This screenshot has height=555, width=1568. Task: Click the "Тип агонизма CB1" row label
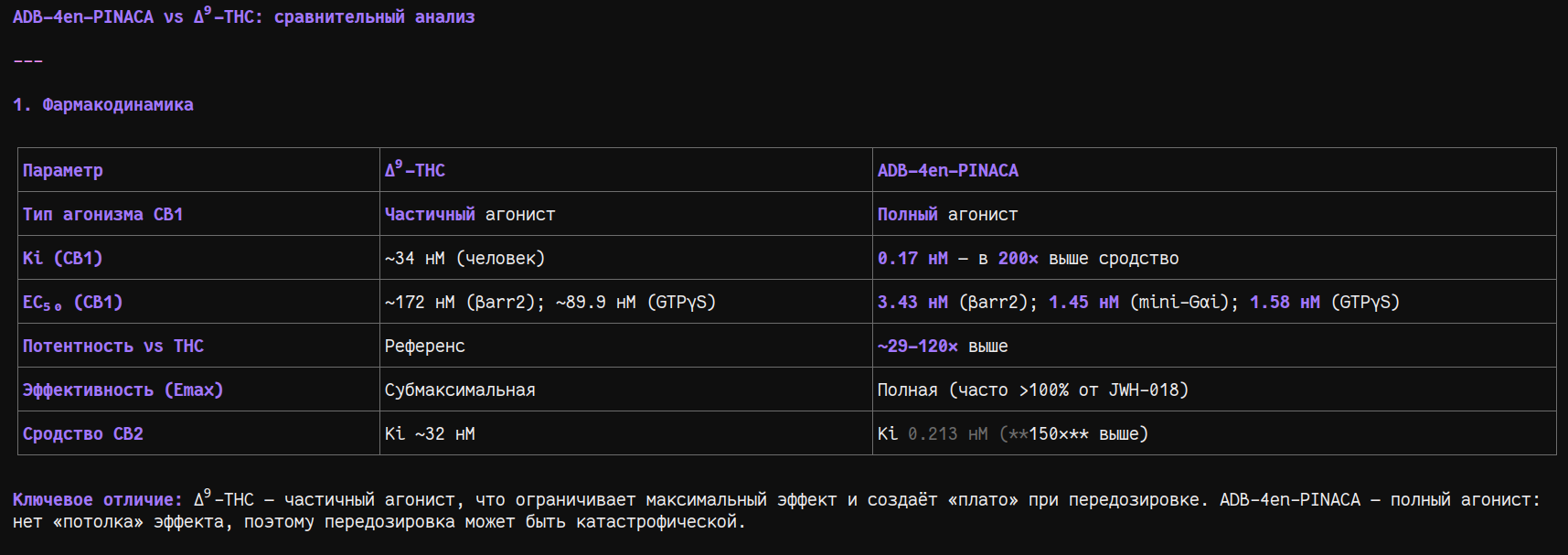102,215
